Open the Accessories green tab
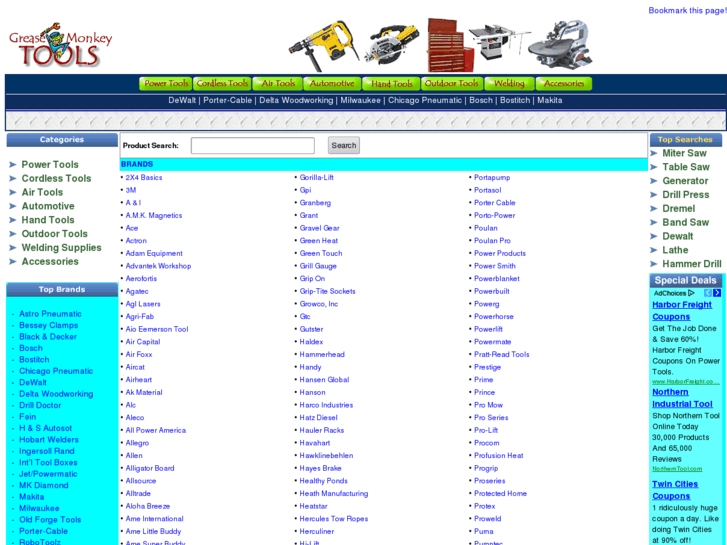The image size is (727, 545). coord(564,83)
